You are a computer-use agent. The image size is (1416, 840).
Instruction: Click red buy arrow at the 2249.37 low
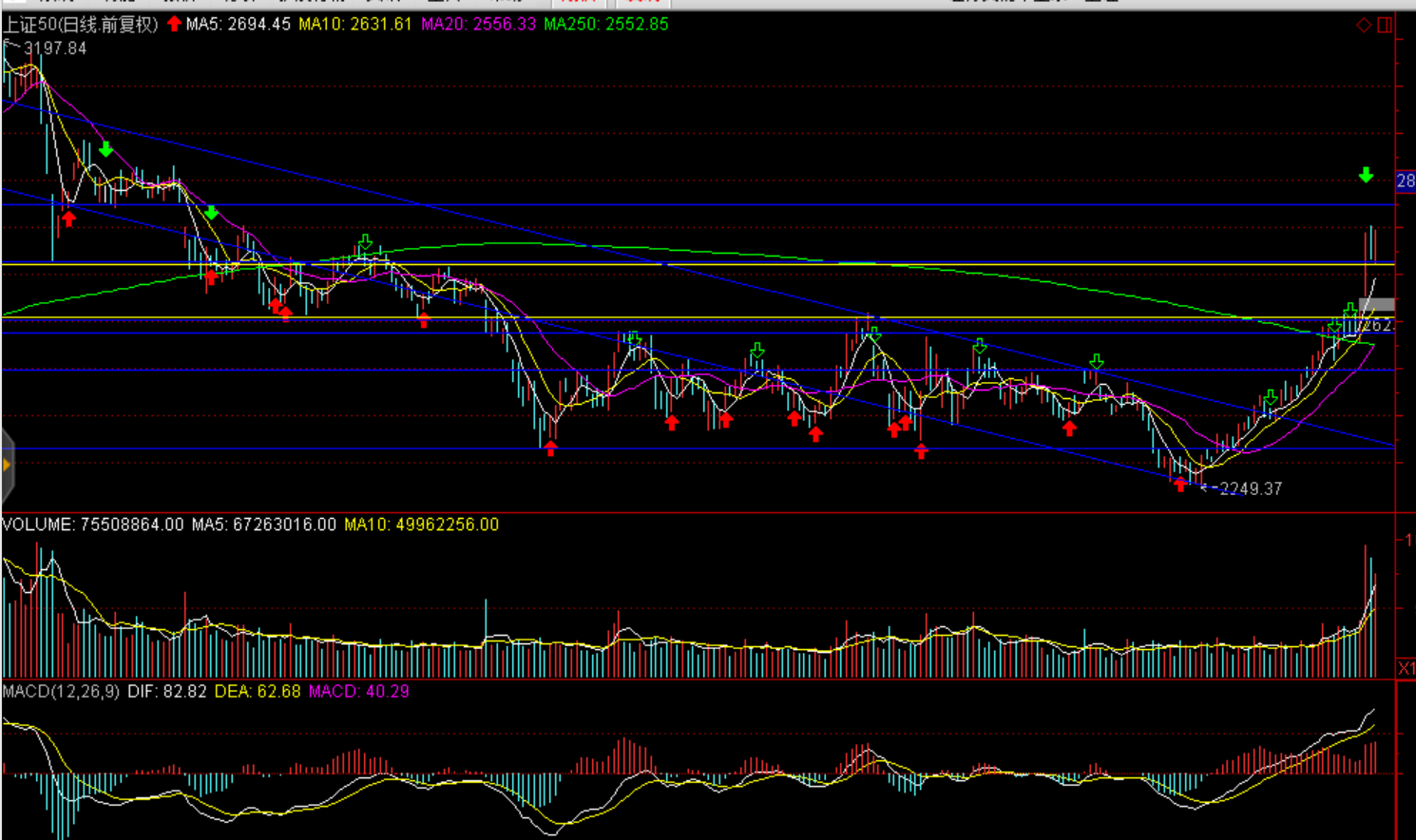point(1180,485)
